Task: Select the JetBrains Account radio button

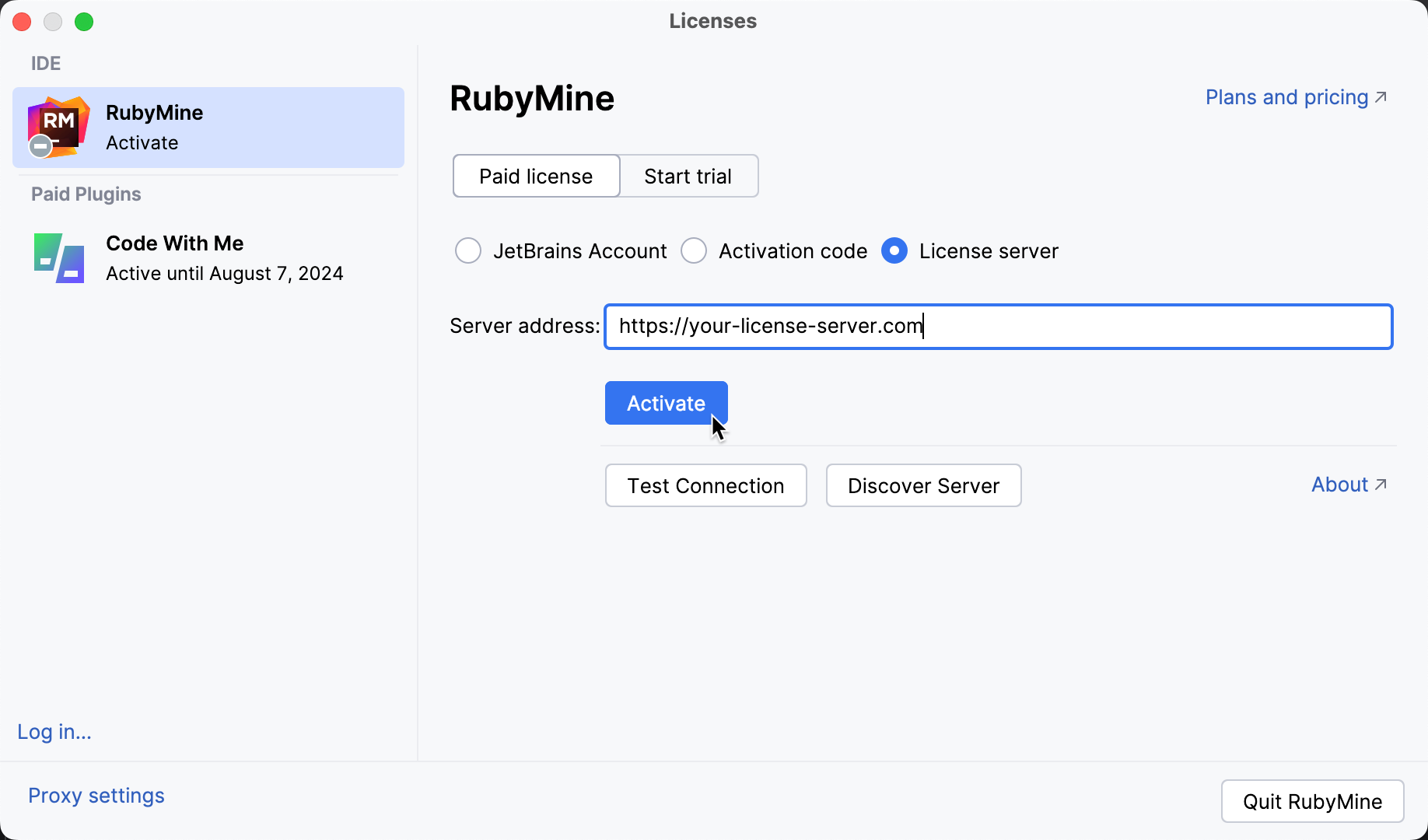Action: (468, 250)
